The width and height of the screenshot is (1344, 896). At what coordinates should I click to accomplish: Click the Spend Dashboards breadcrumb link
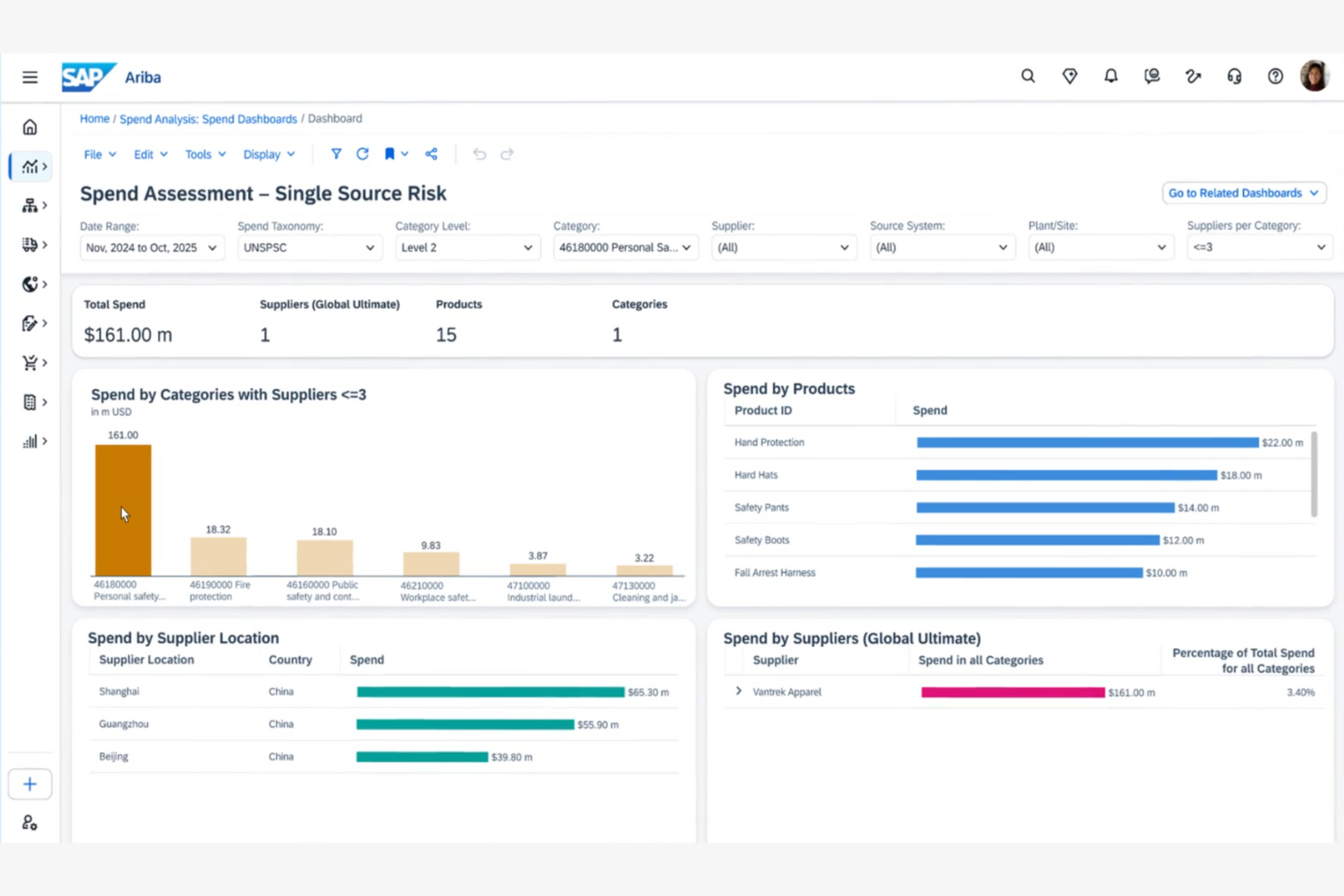point(208,119)
